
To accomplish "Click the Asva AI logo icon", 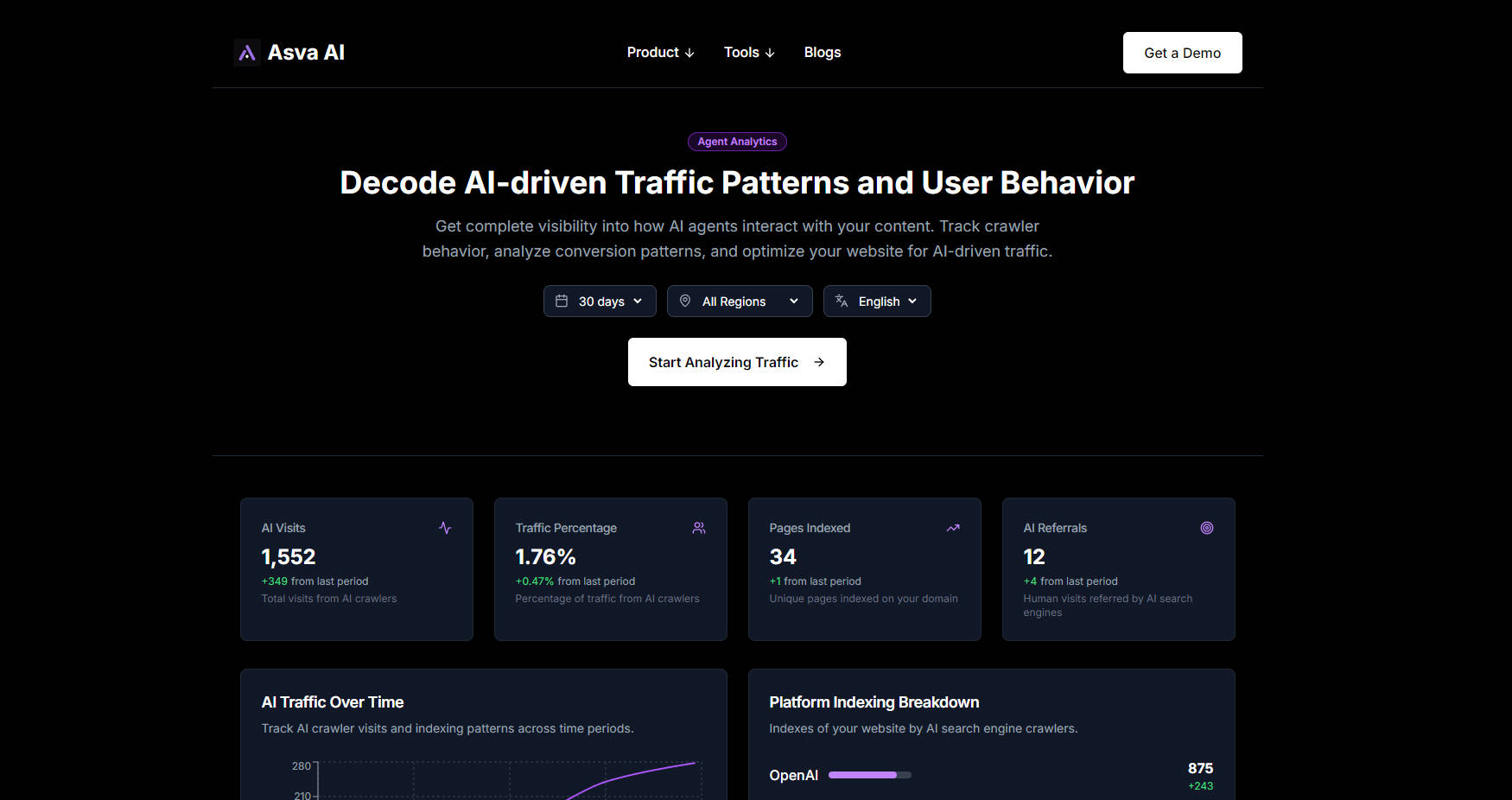I will pyautogui.click(x=247, y=53).
